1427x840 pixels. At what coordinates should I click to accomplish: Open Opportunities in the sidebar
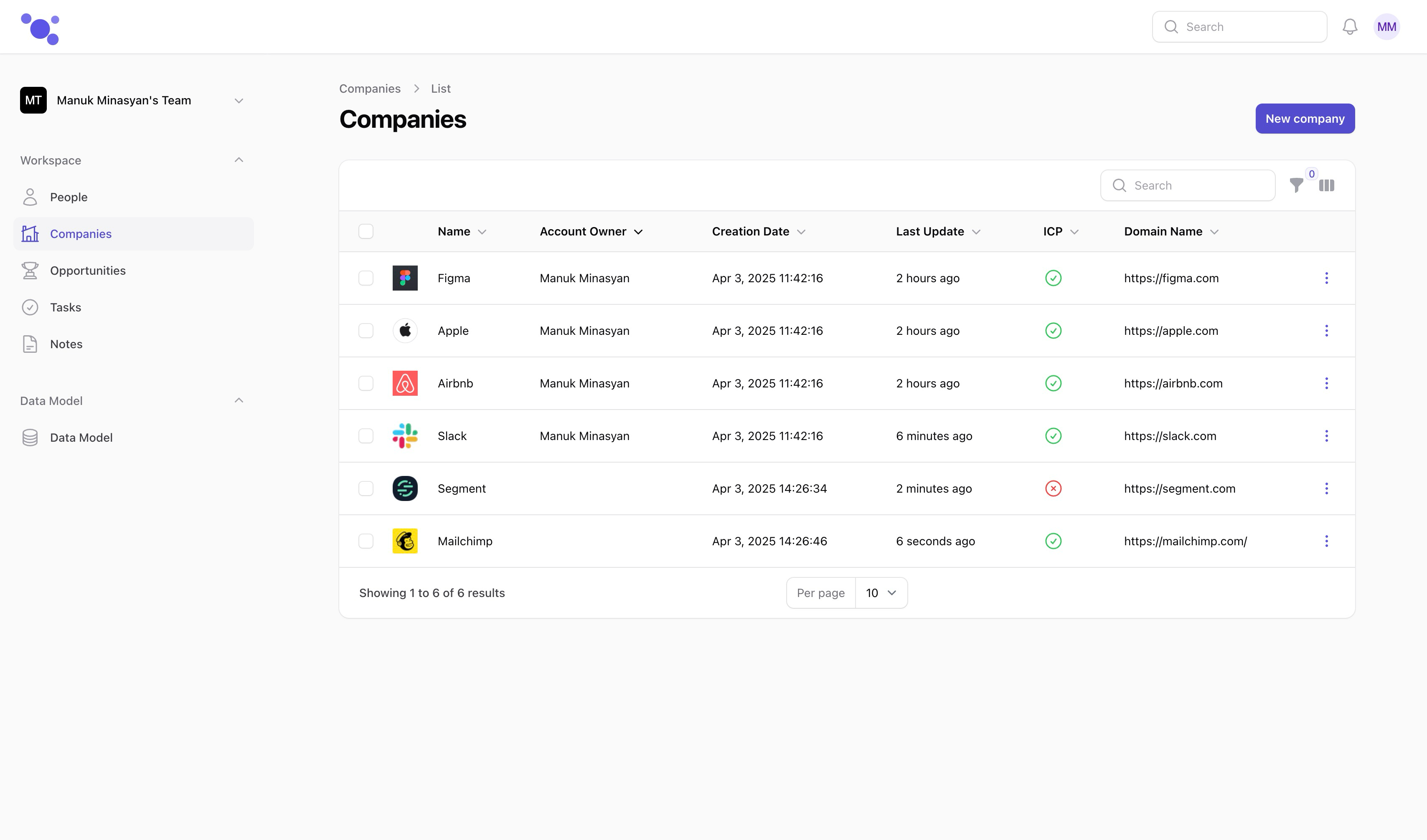(88, 271)
